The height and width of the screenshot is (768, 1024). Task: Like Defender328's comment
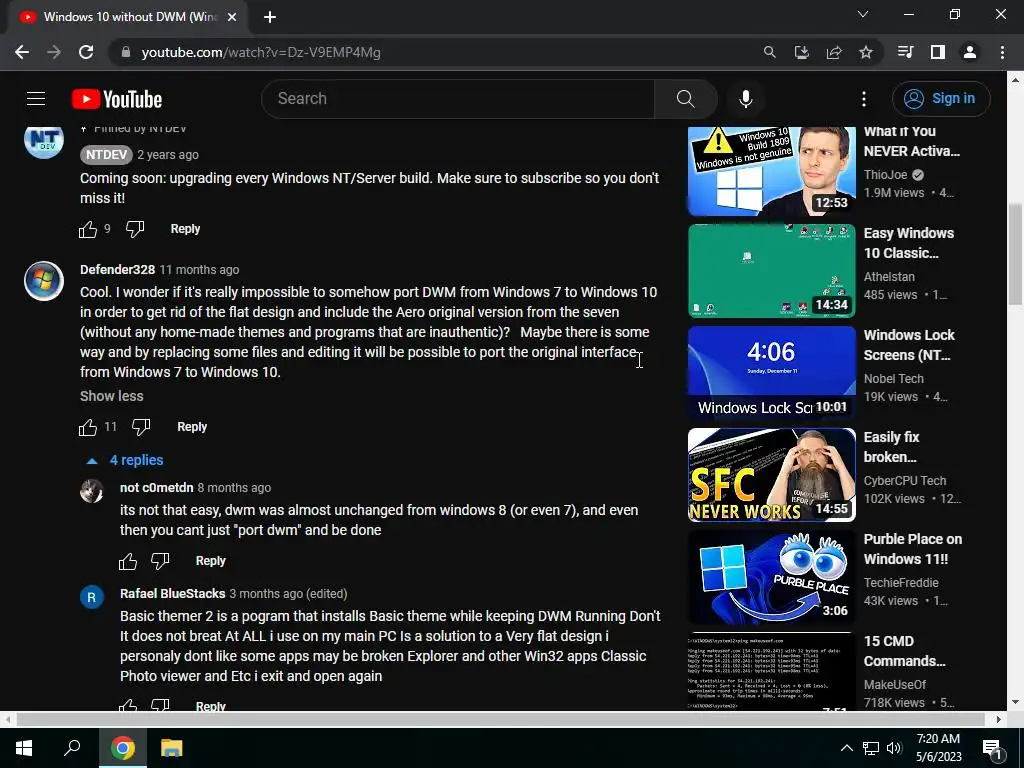(x=88, y=427)
